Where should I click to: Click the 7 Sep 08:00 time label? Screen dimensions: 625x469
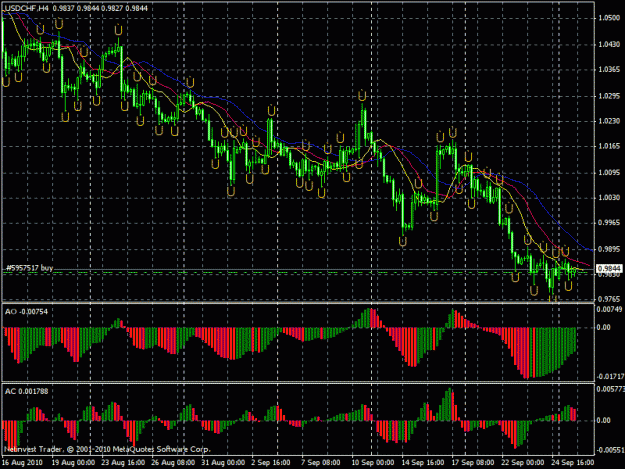(320, 463)
